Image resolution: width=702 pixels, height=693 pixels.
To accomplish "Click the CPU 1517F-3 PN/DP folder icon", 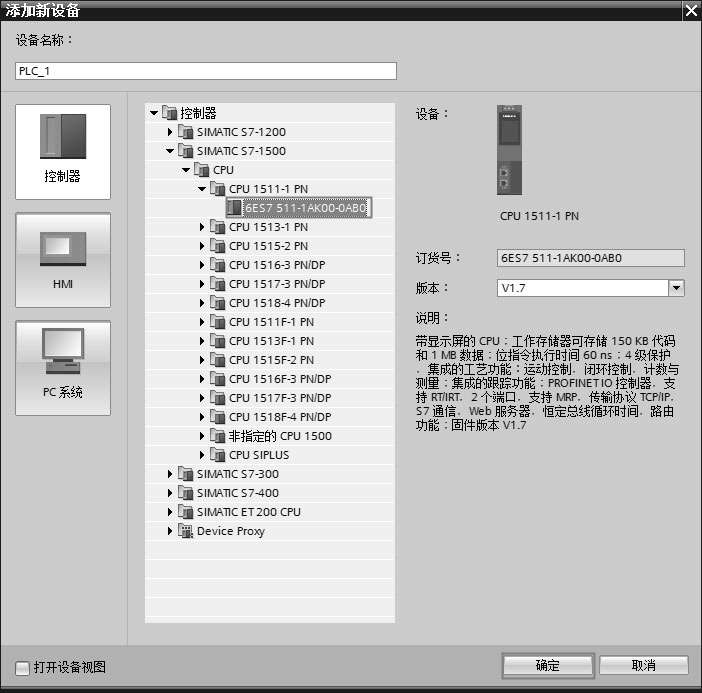I will point(218,398).
